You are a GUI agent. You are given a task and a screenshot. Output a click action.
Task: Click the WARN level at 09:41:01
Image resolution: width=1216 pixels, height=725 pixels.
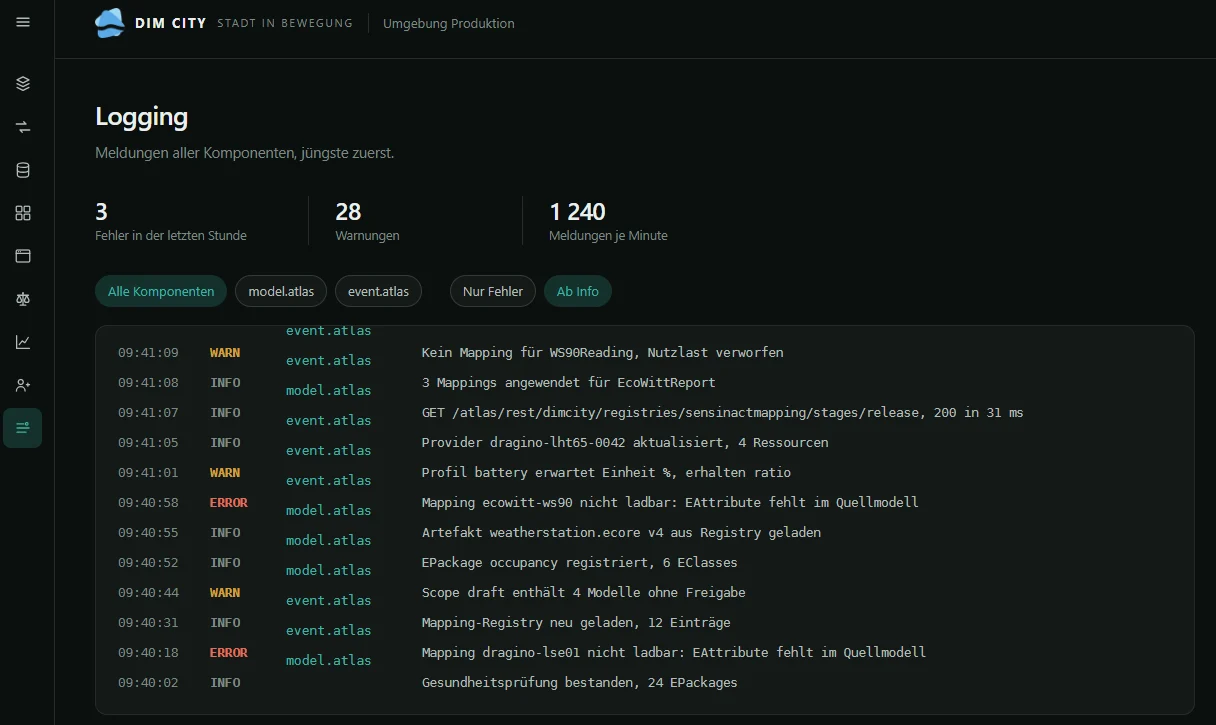pyautogui.click(x=225, y=472)
